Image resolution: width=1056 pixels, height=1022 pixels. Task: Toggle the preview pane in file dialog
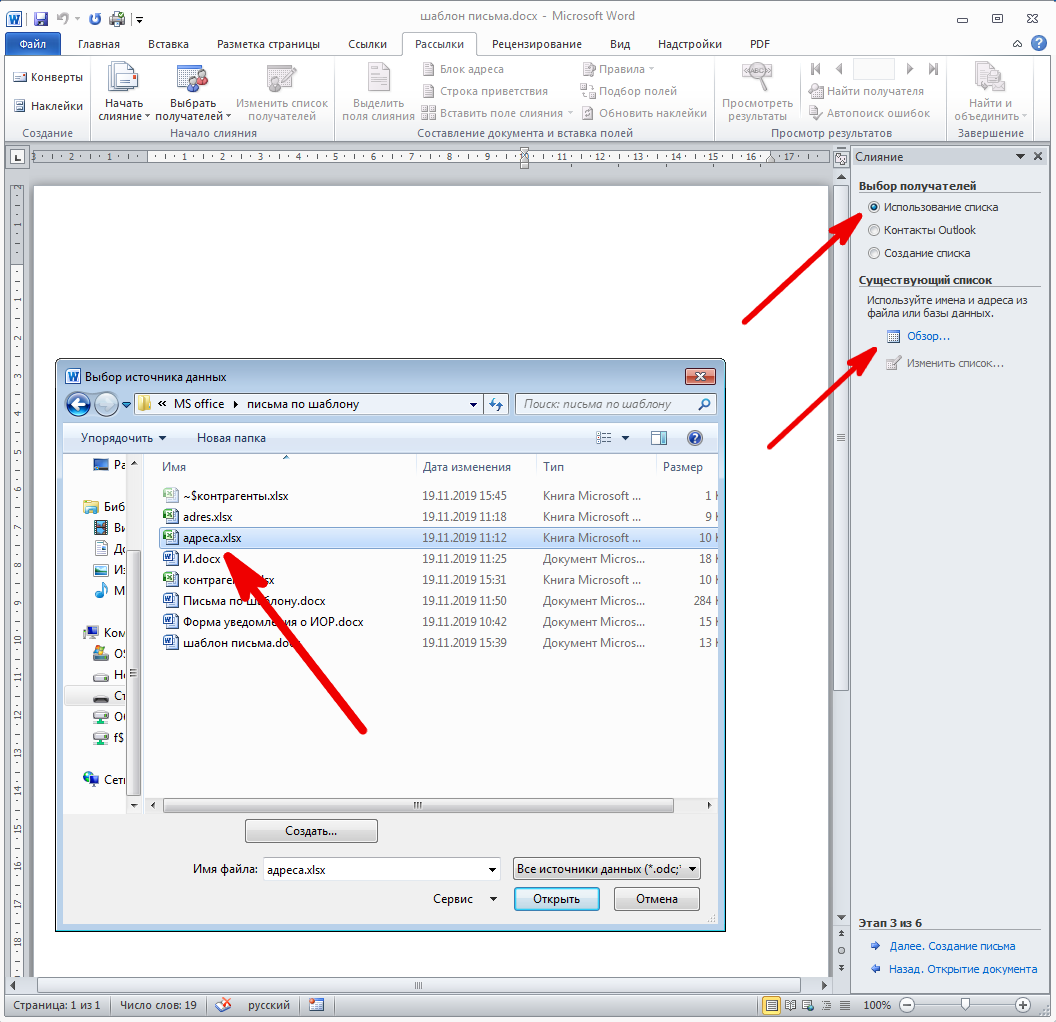(x=659, y=438)
